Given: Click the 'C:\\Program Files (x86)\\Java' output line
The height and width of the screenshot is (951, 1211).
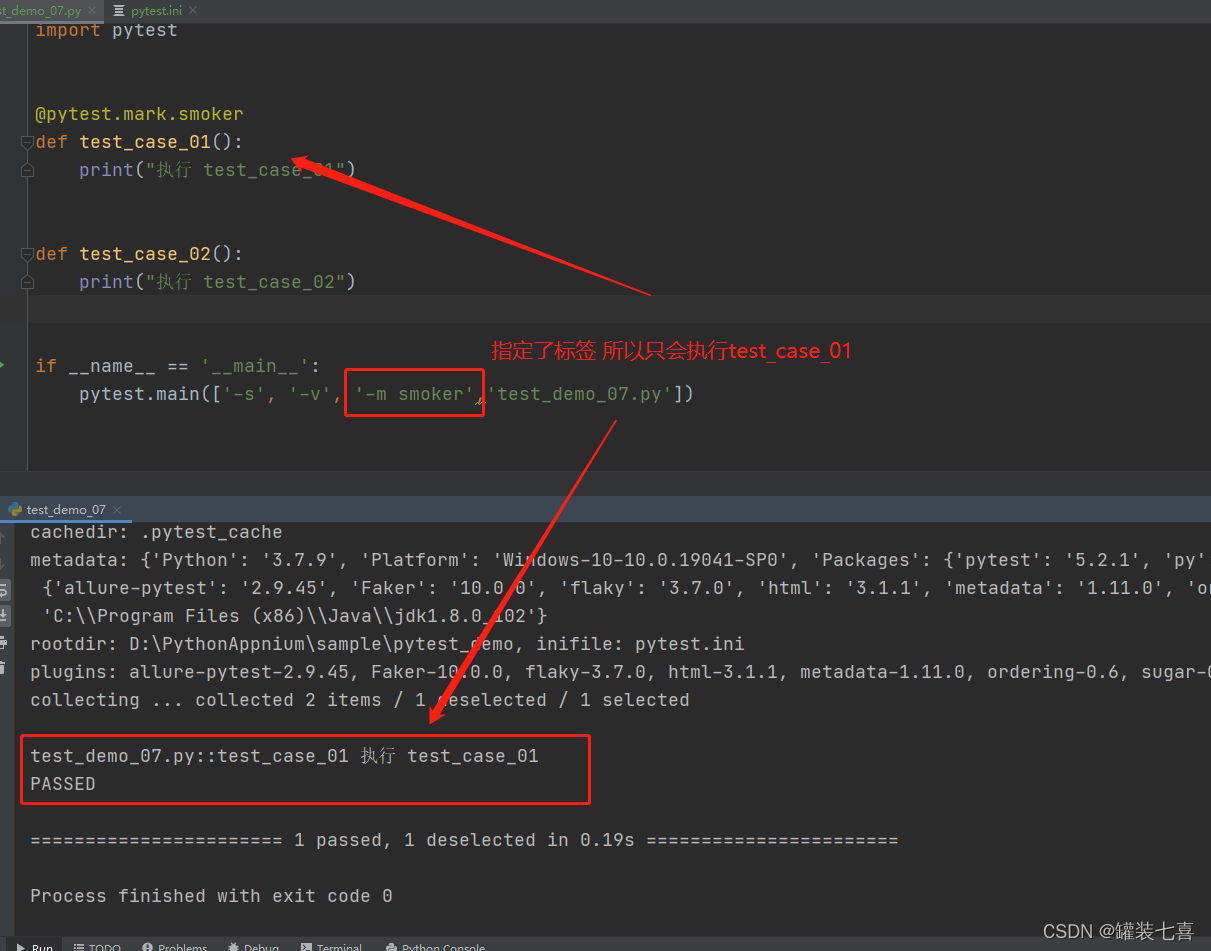Looking at the screenshot, I should pos(294,616).
